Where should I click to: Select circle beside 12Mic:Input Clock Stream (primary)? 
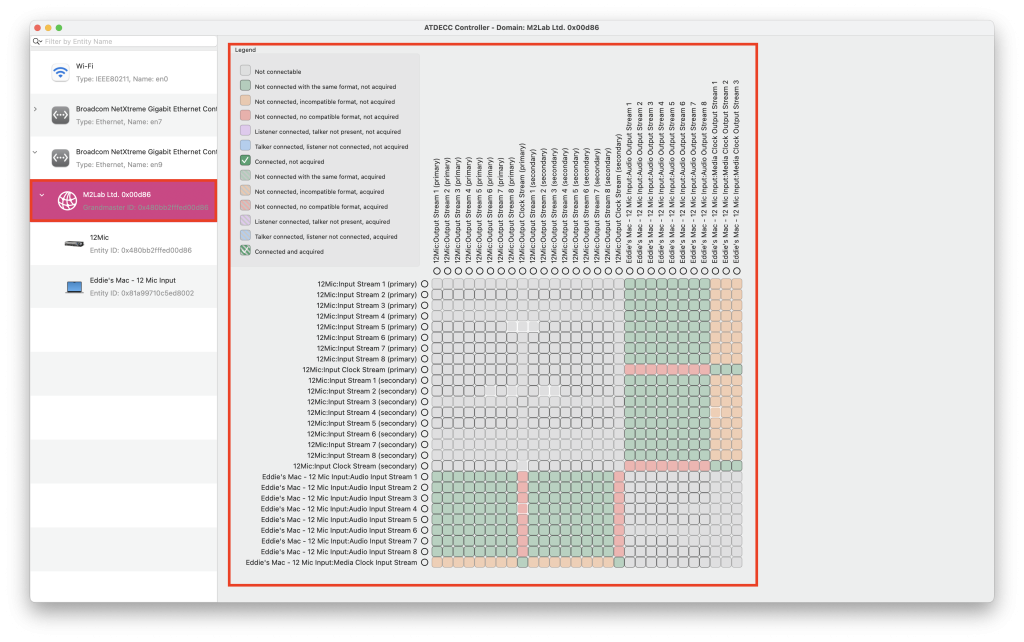424,370
